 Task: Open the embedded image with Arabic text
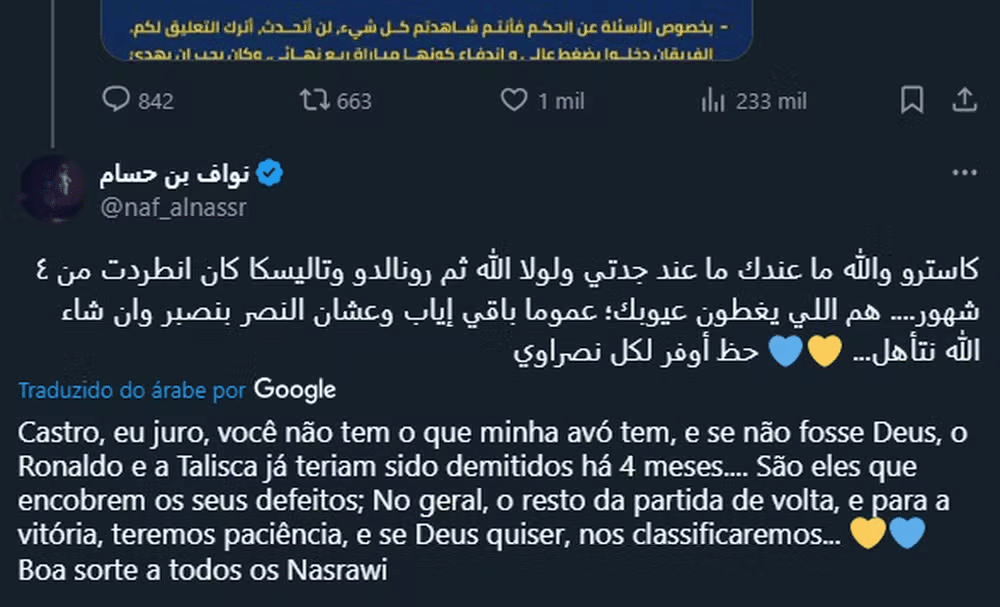coord(428,30)
